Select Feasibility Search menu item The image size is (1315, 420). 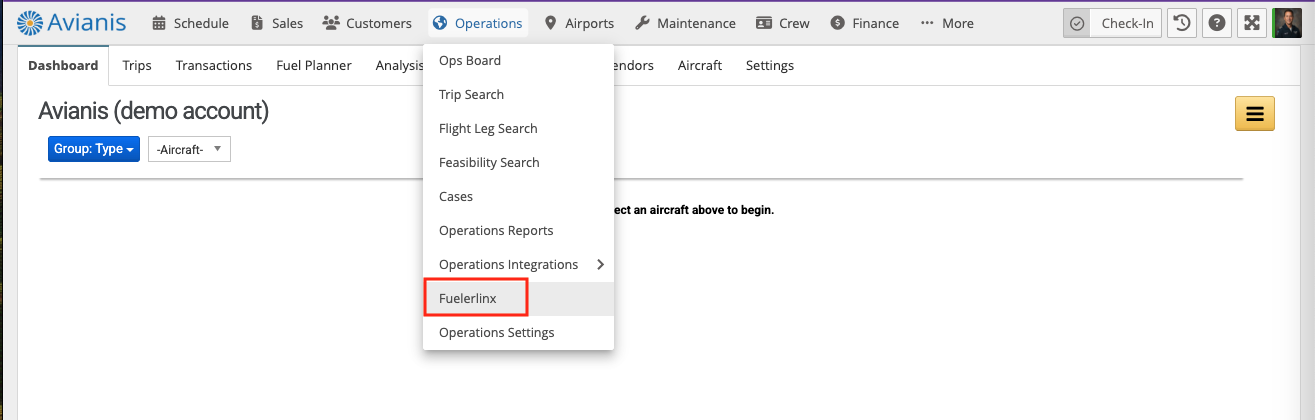pos(489,163)
